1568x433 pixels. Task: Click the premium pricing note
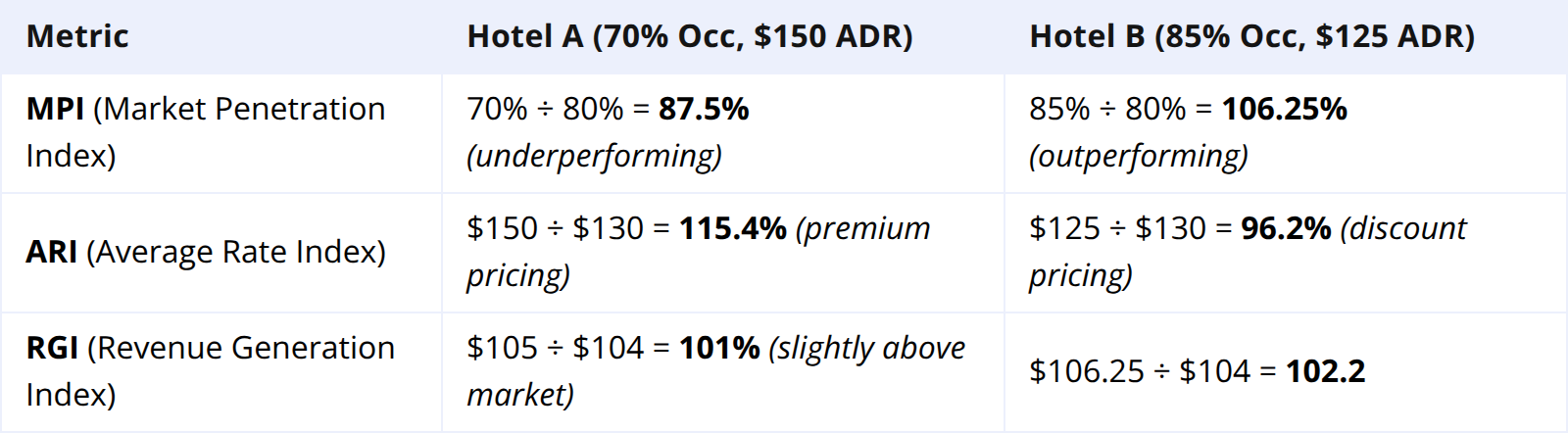699,252
